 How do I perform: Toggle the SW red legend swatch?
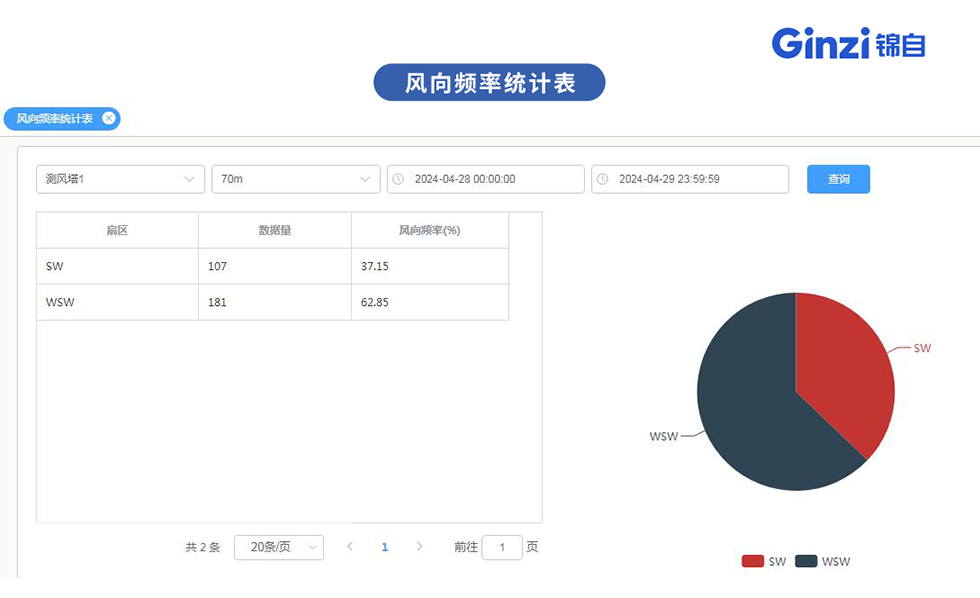click(x=752, y=561)
